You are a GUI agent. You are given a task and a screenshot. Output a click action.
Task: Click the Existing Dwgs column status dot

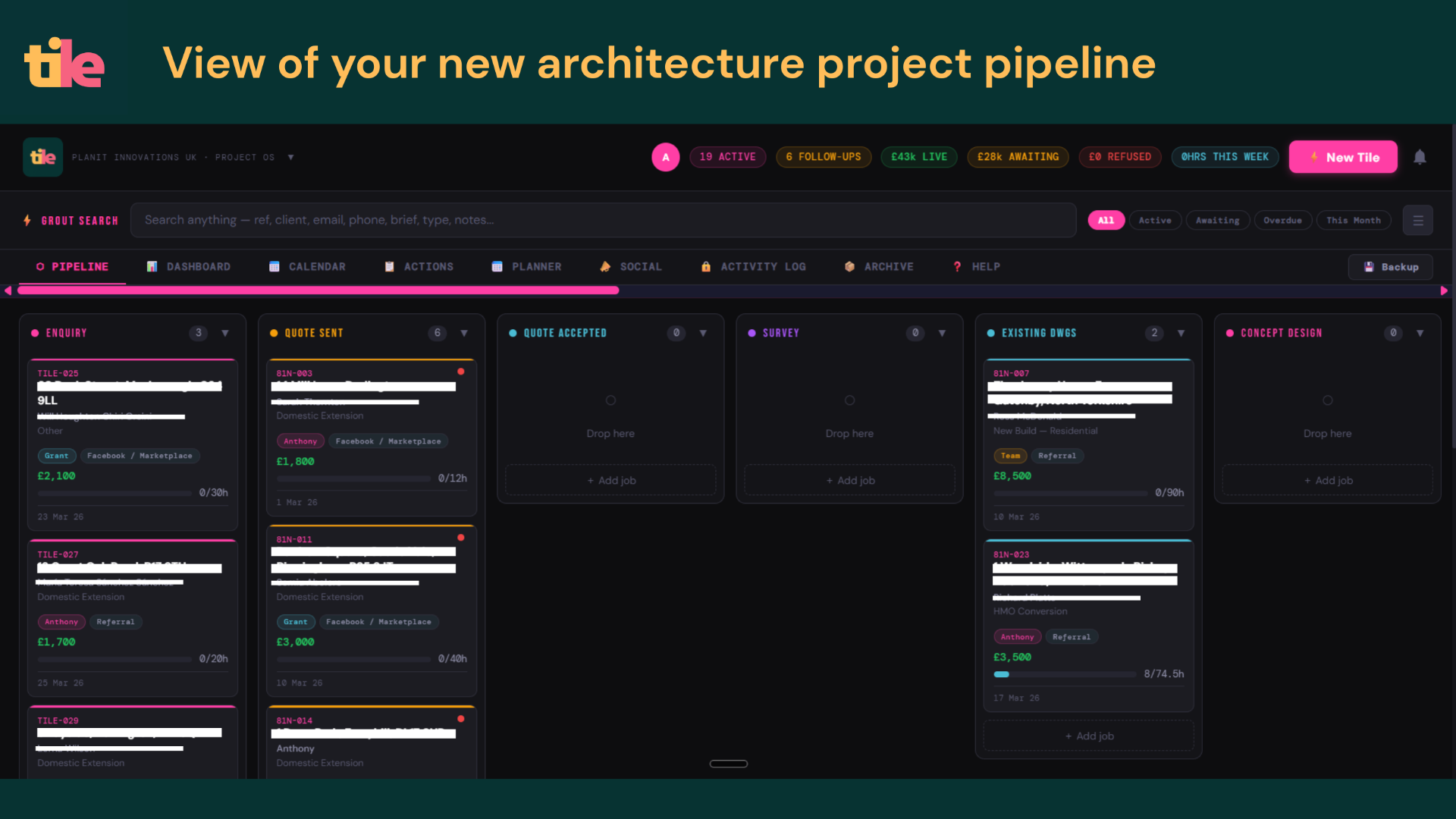[x=990, y=333]
